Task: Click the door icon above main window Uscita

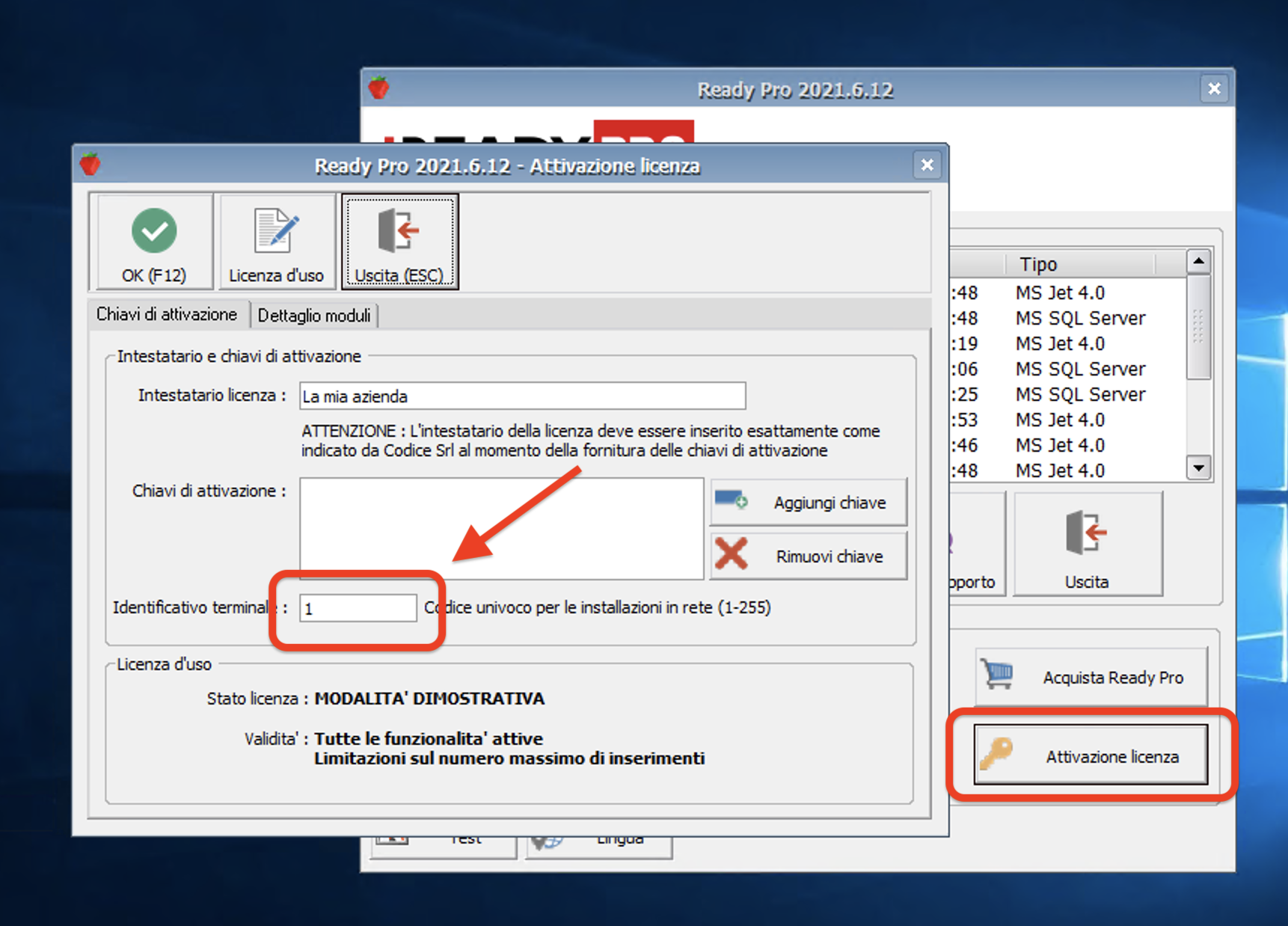Action: [1086, 532]
